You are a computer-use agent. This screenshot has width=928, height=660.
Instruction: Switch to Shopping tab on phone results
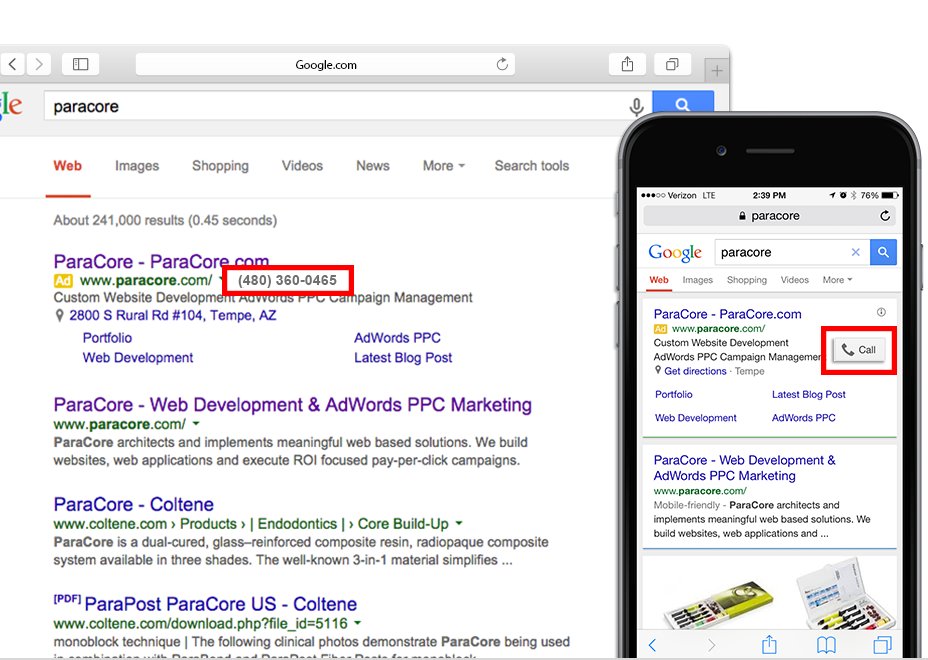tap(746, 280)
